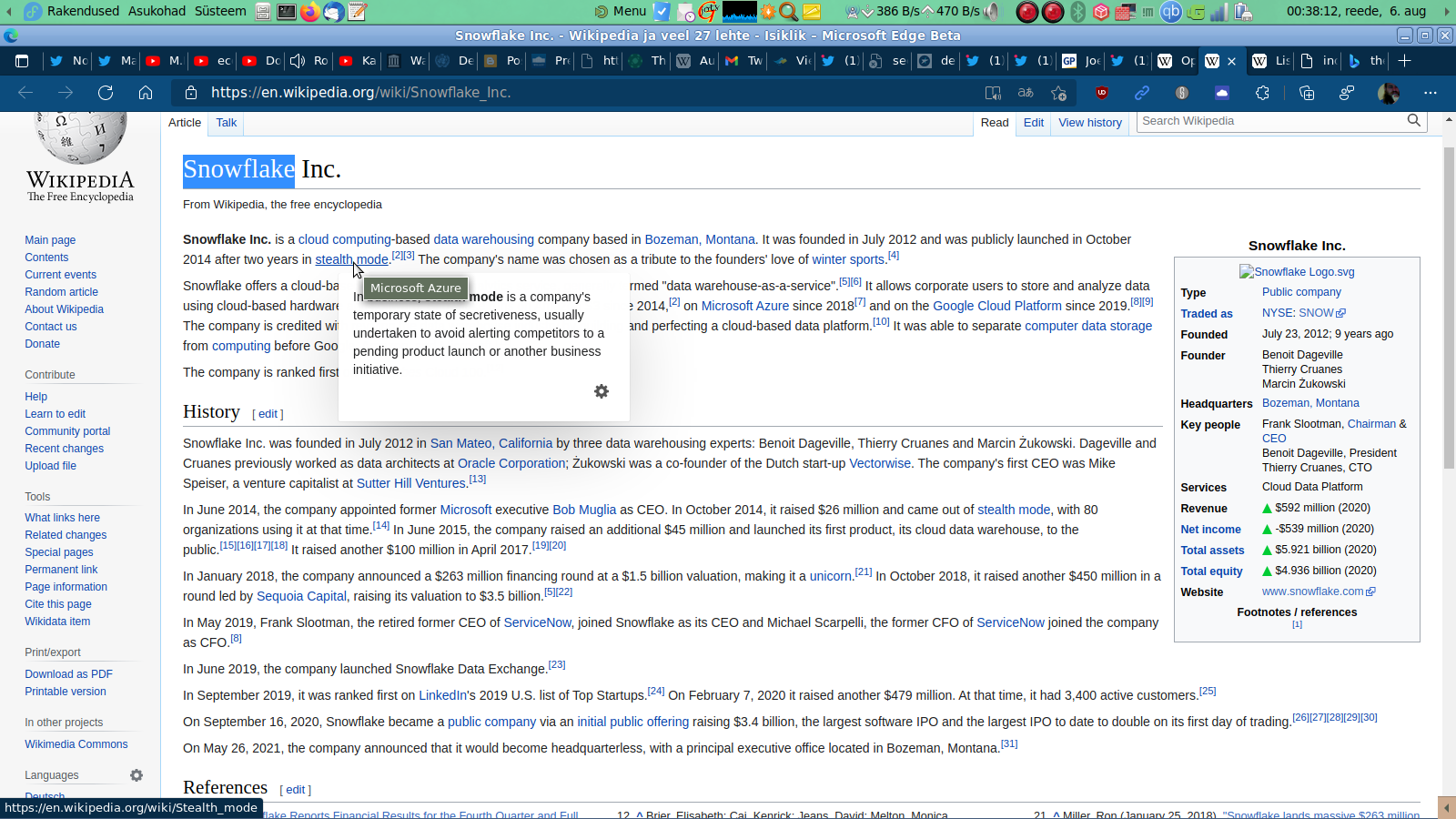The height and width of the screenshot is (819, 1456).
Task: Open page preview settings gear in popup
Action: click(x=602, y=391)
